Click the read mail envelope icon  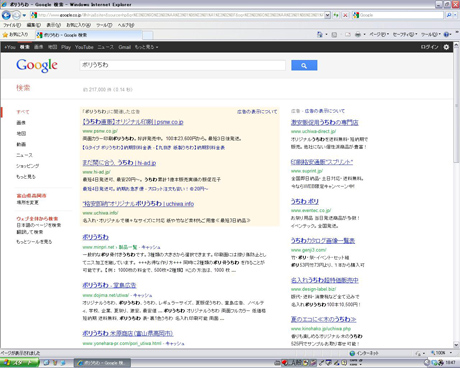coord(348,35)
